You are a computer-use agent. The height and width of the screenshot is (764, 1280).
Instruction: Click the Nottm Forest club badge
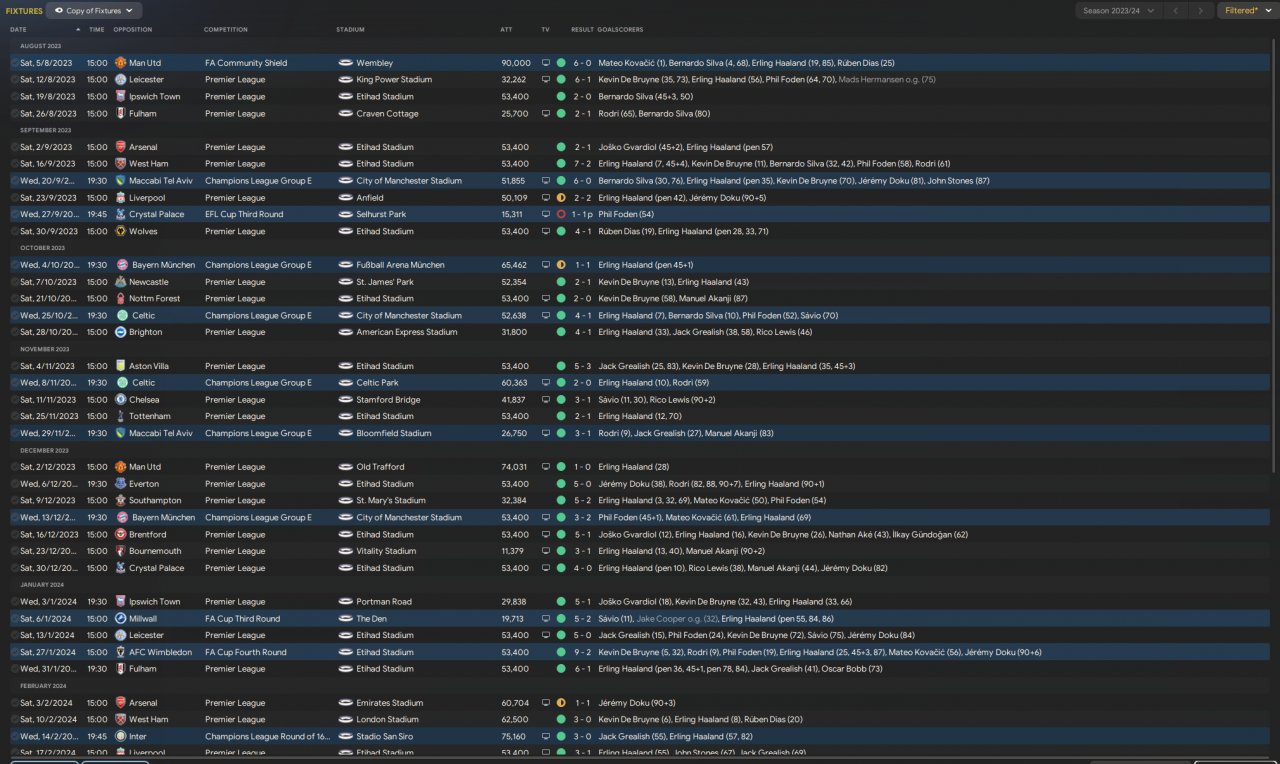[x=120, y=298]
